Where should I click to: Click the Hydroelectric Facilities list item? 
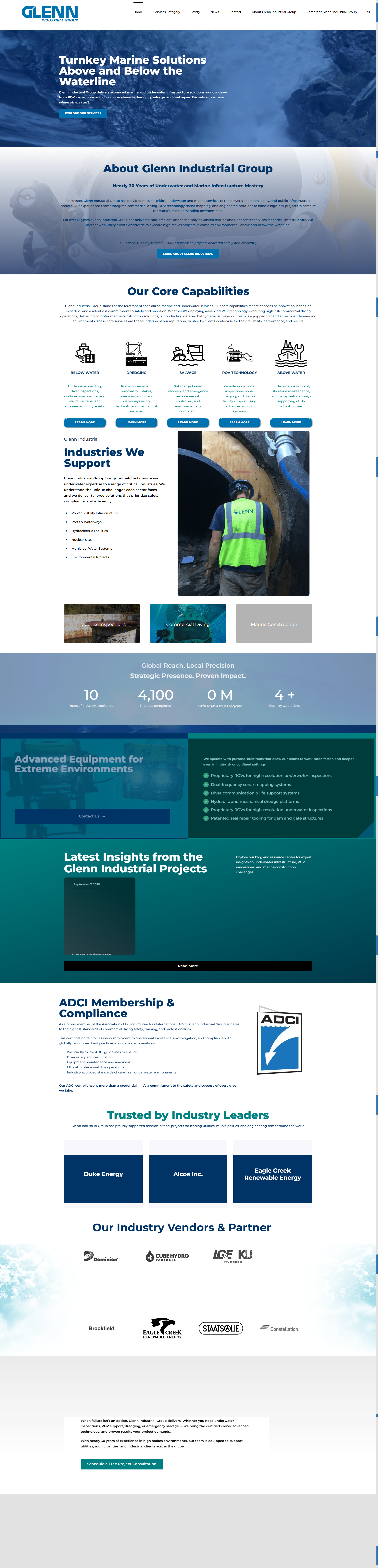[x=90, y=531]
